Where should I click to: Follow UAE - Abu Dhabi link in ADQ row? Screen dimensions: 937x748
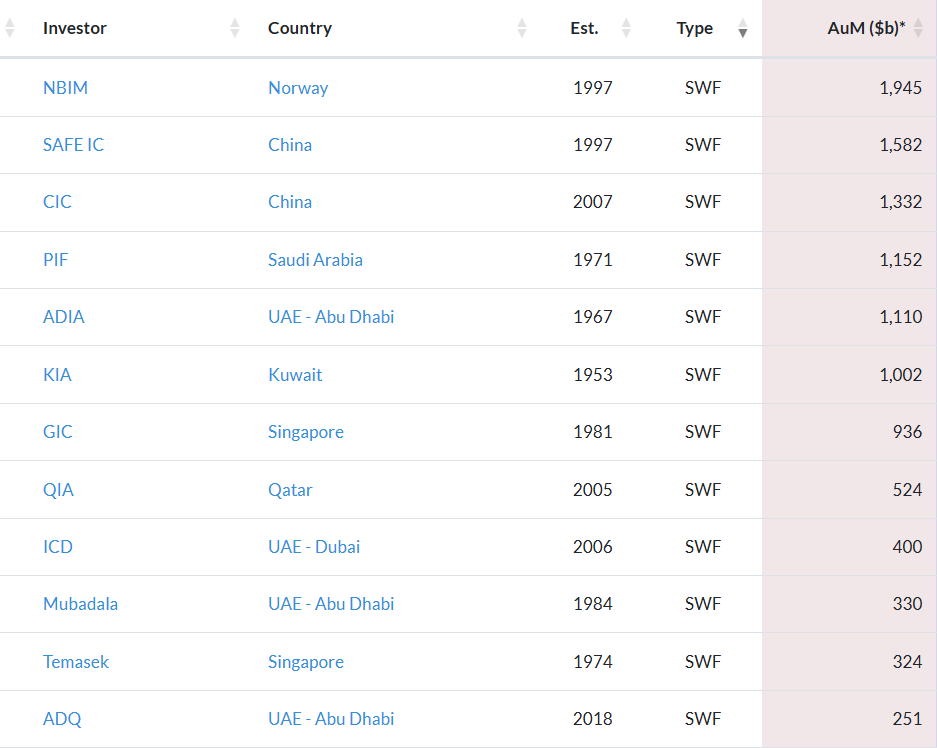click(331, 719)
